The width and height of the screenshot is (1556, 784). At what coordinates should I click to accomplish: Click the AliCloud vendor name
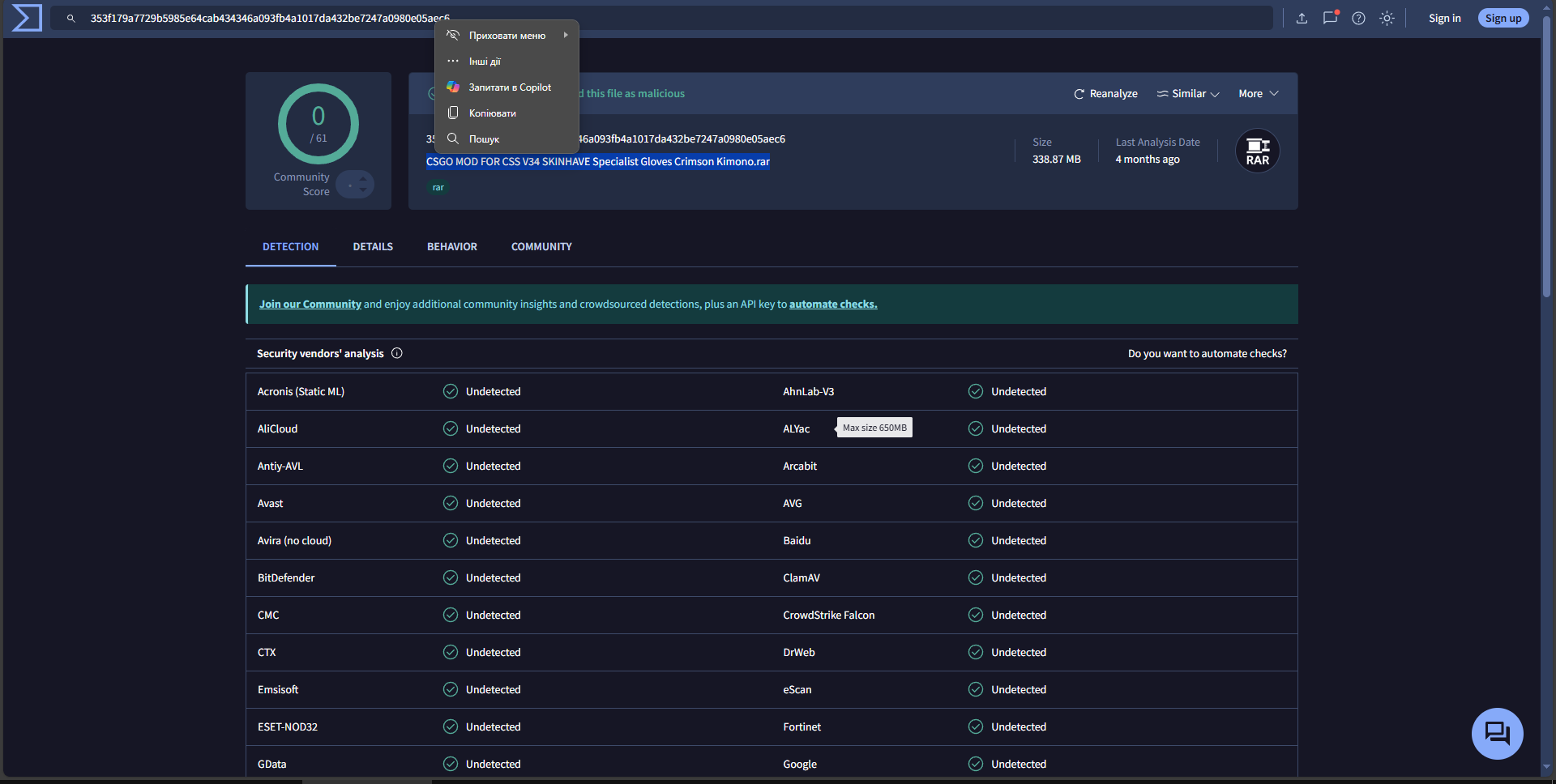(277, 429)
